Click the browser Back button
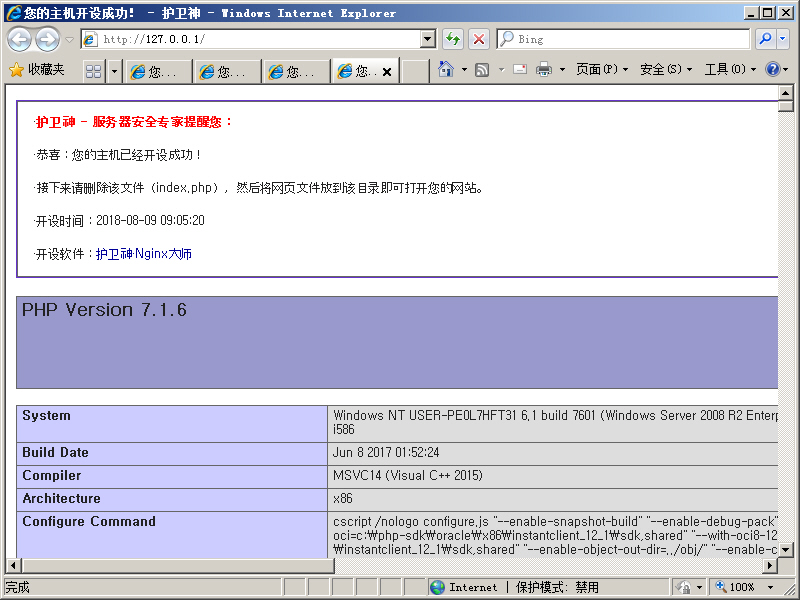The image size is (800, 600). coord(20,39)
